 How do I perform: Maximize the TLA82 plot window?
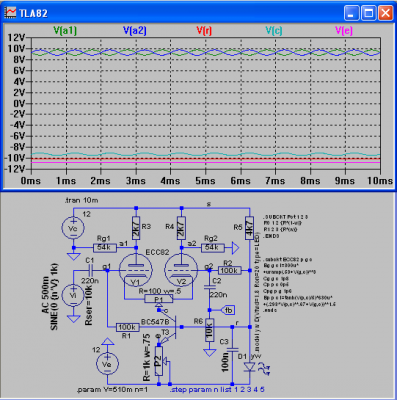point(368,13)
